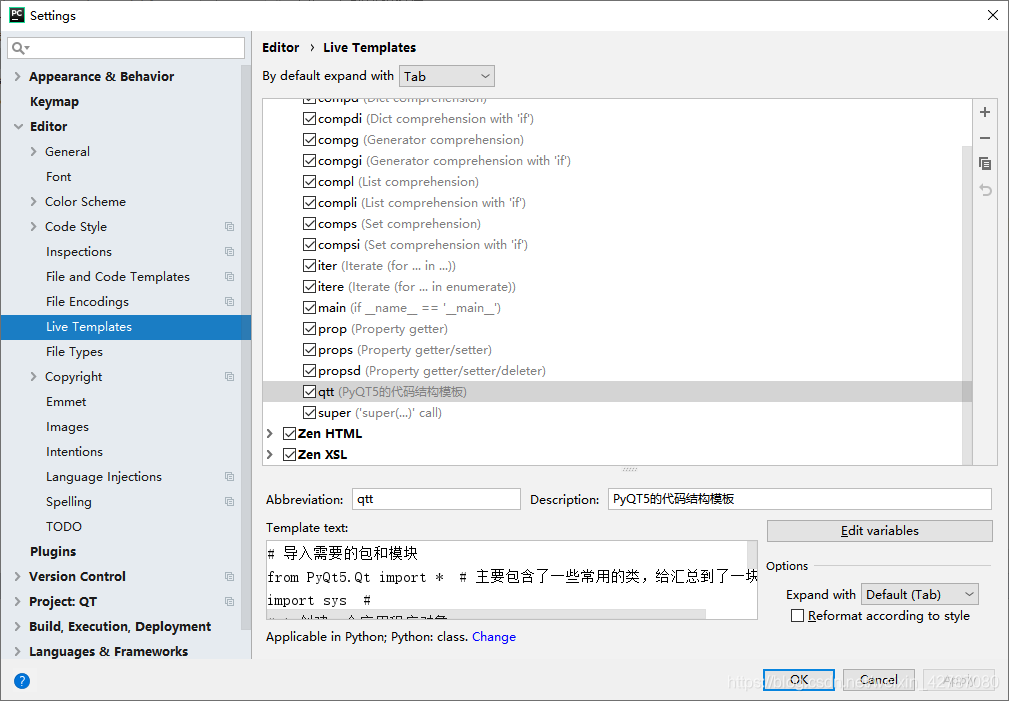Click project-level icon beside Project: QT
The height and width of the screenshot is (701, 1009).
[x=229, y=601]
